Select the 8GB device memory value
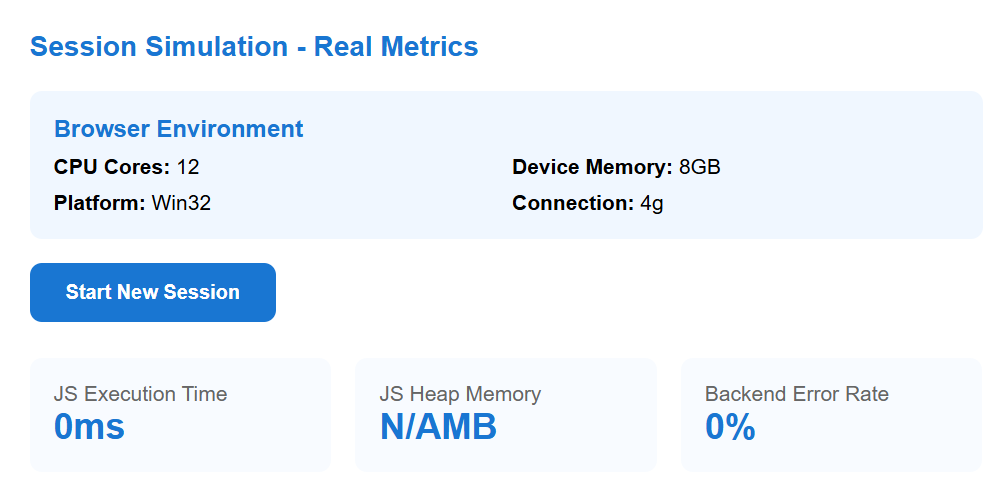Screen dimensions: 1000x489 [699, 167]
